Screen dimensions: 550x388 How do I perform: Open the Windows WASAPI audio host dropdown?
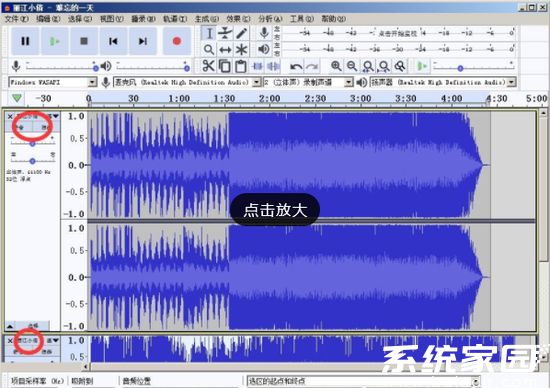tap(53, 82)
